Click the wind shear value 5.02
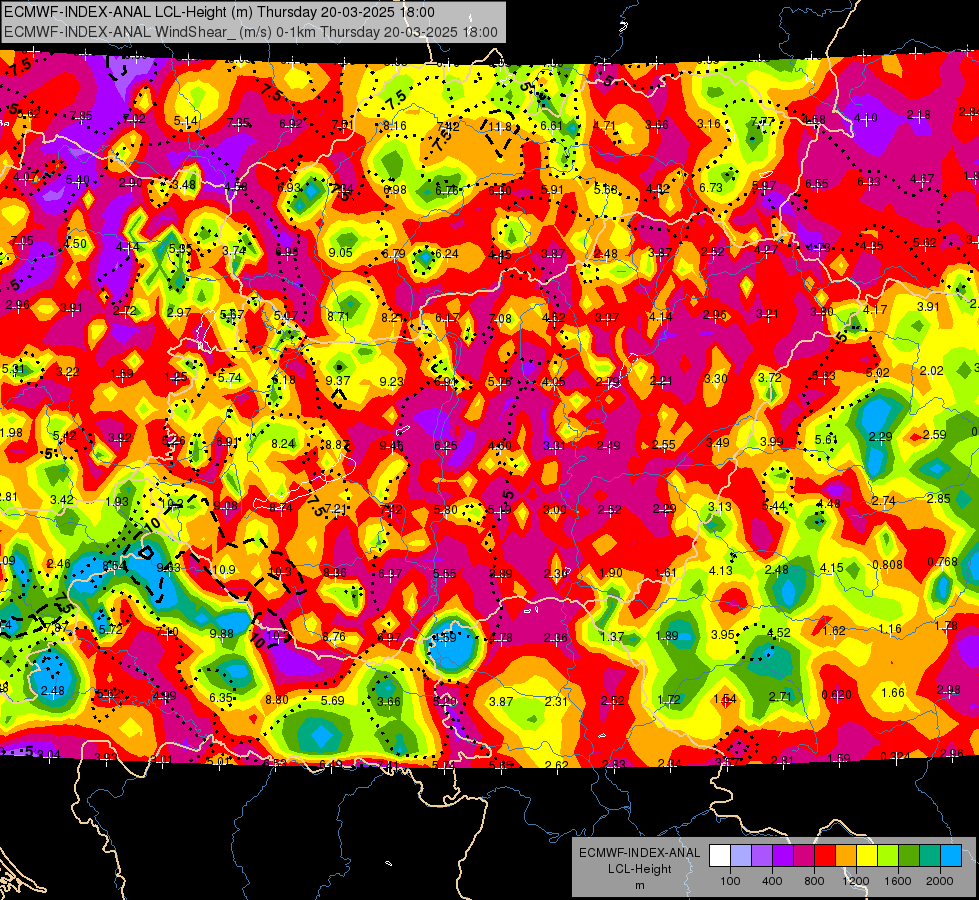The width and height of the screenshot is (979, 900). [x=877, y=373]
